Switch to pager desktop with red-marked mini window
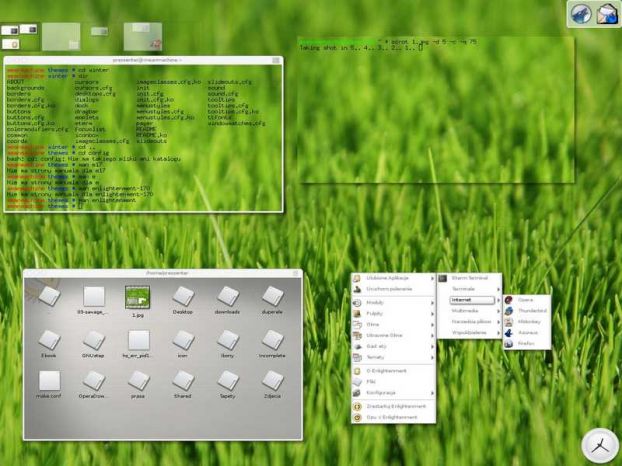This screenshot has height=466, width=622. [143, 36]
